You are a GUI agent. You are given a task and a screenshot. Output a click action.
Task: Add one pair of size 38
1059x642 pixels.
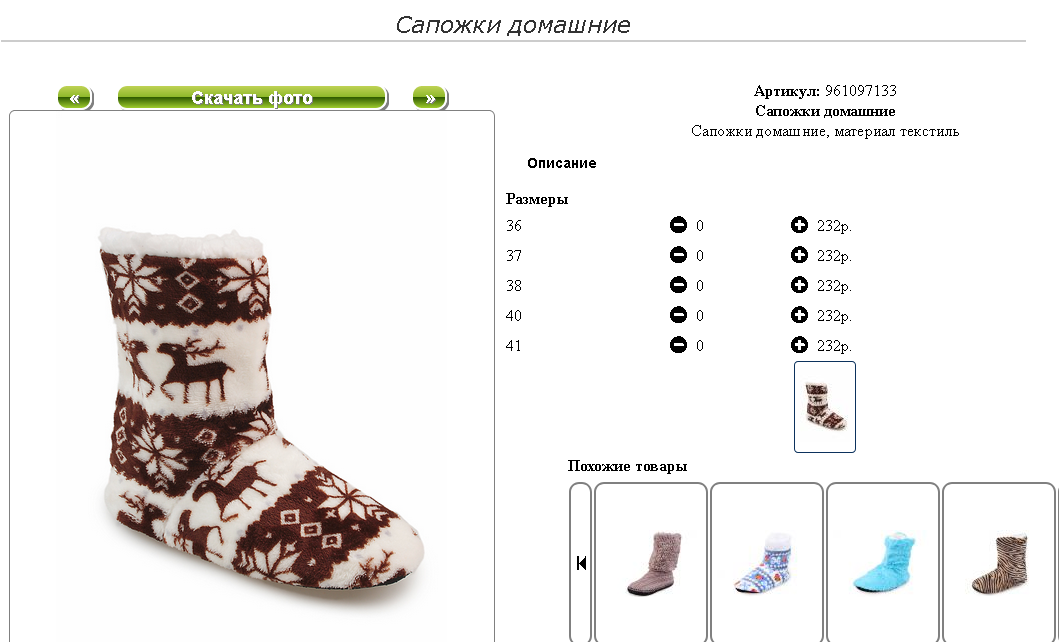(799, 285)
